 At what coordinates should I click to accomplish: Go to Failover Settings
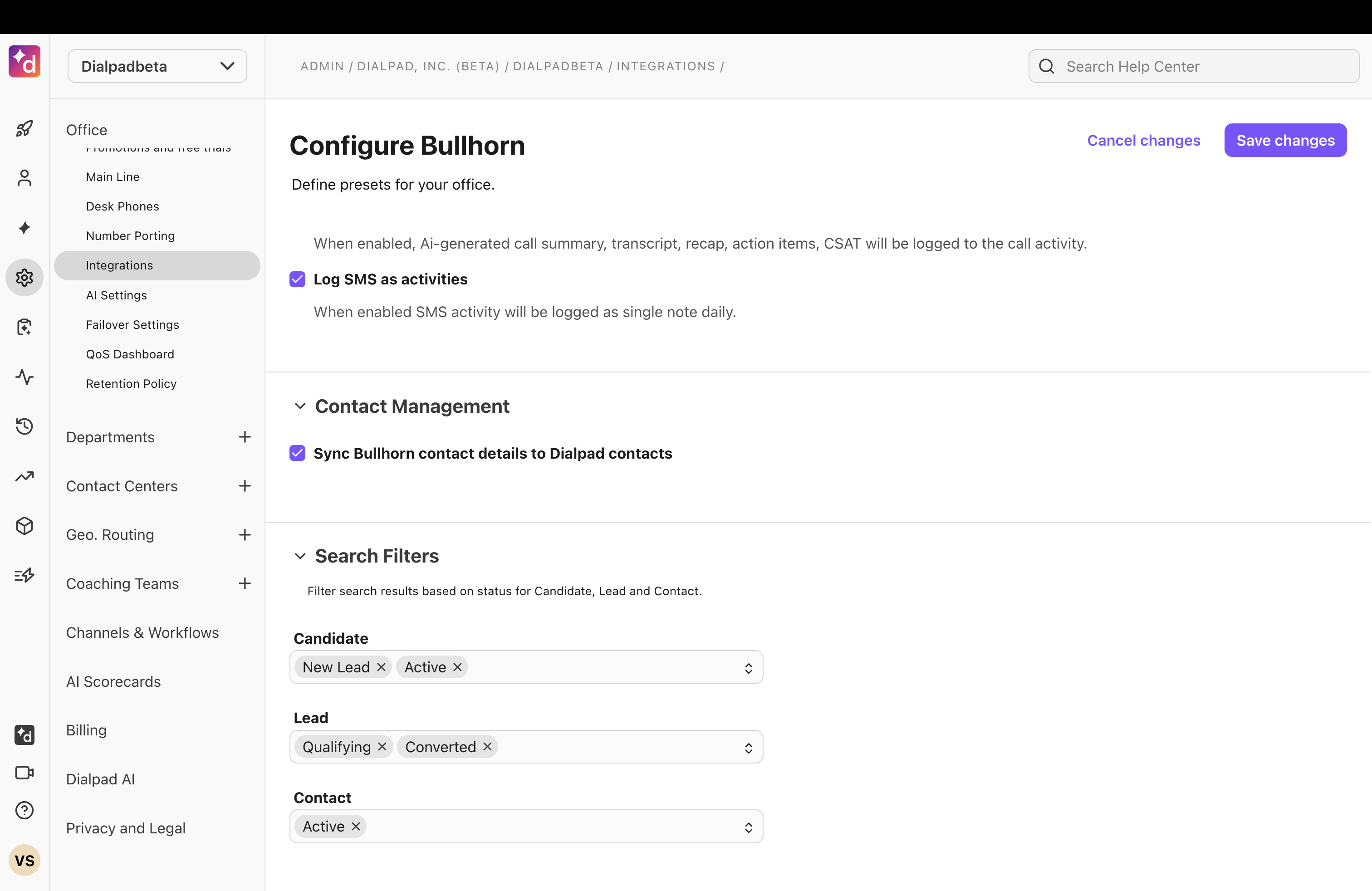click(132, 324)
